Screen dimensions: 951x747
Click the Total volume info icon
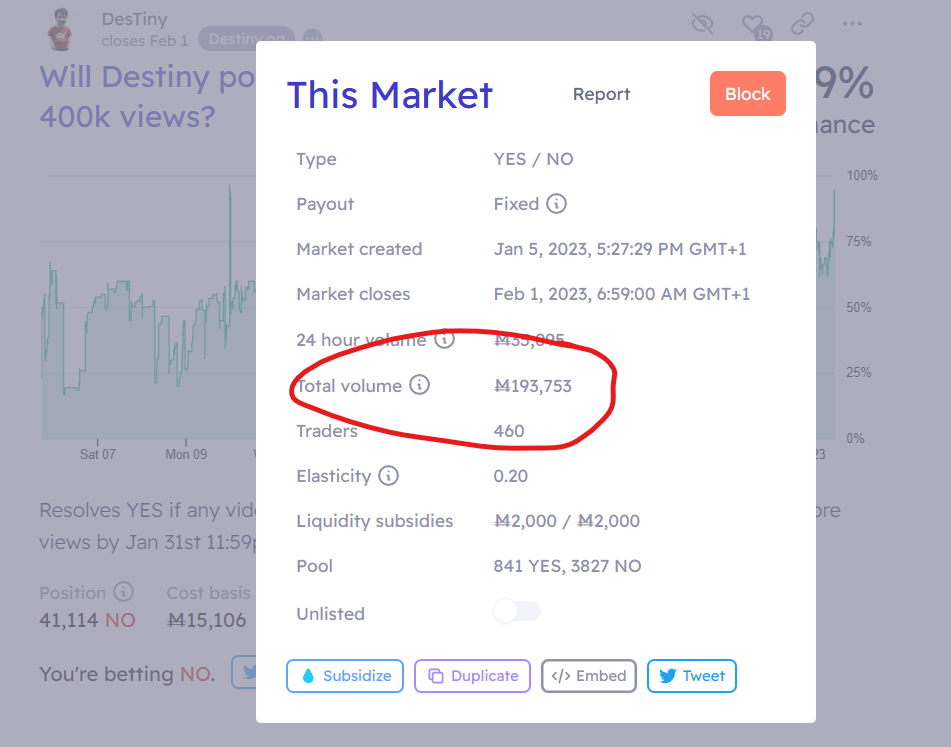[419, 384]
